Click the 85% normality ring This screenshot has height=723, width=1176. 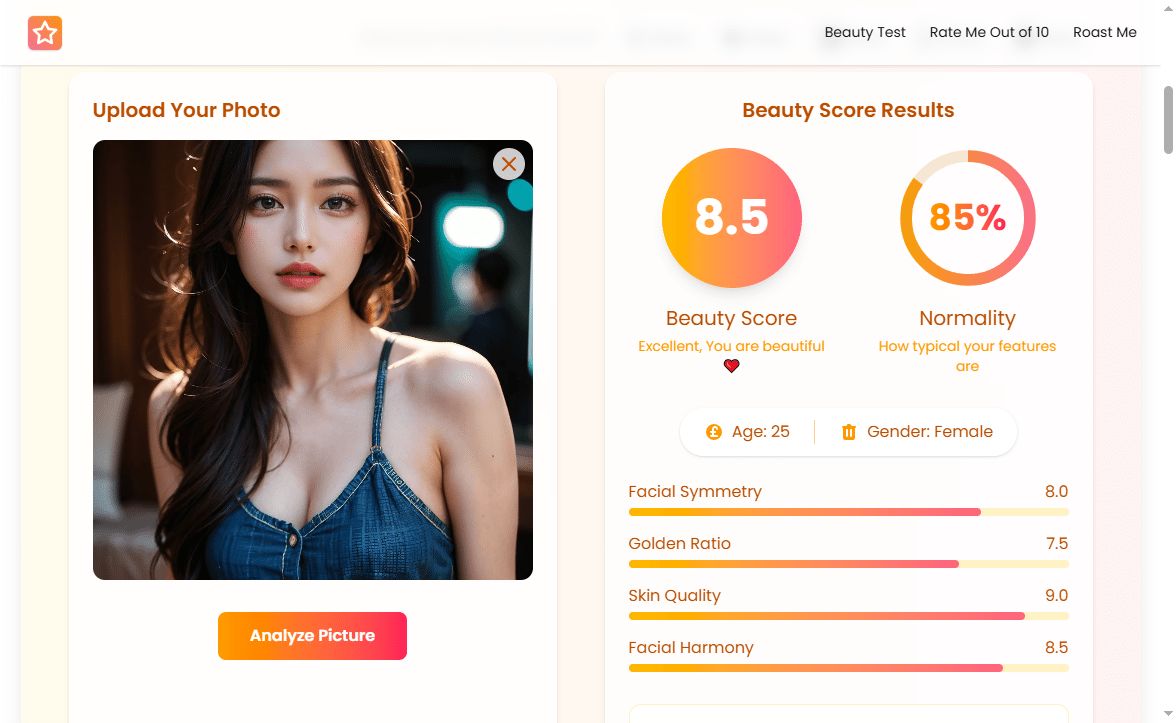[968, 218]
